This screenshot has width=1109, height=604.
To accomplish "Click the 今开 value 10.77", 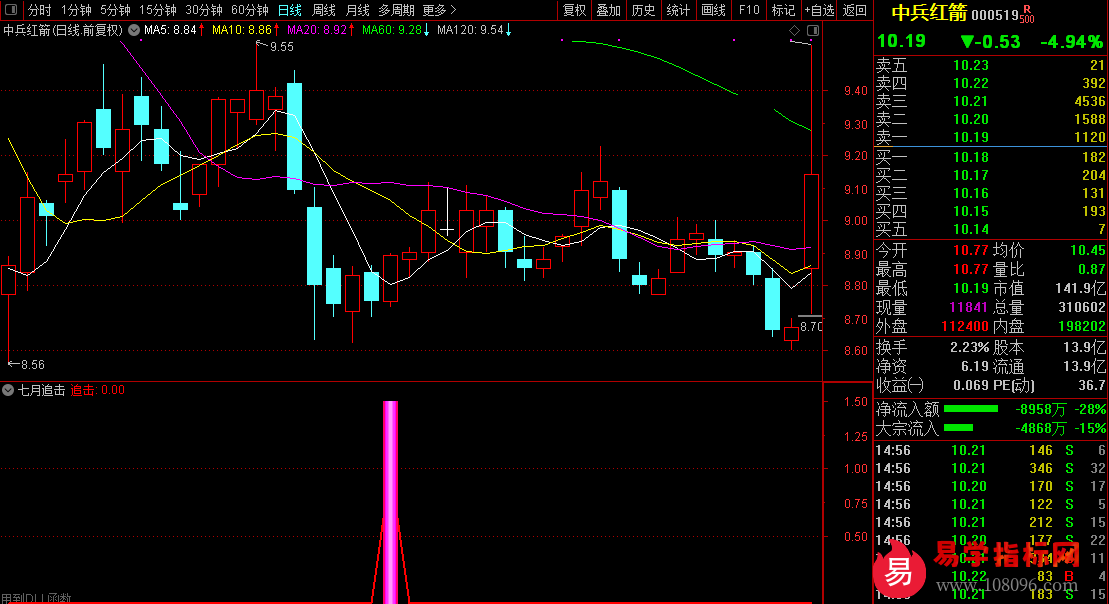I will 970,250.
